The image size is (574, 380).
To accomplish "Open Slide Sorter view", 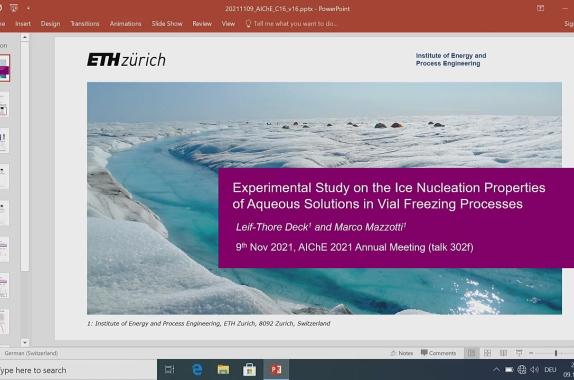I will tap(487, 353).
